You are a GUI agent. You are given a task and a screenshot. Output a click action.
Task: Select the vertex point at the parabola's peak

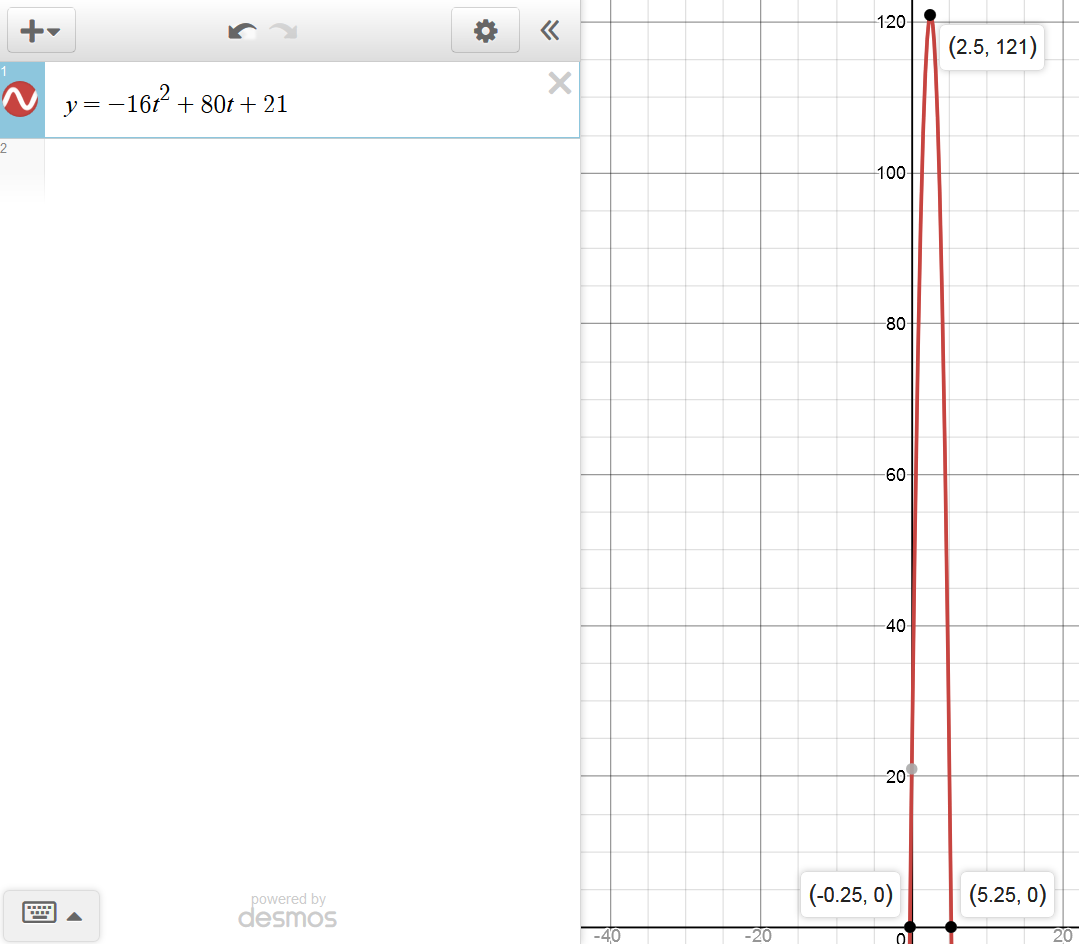click(930, 15)
